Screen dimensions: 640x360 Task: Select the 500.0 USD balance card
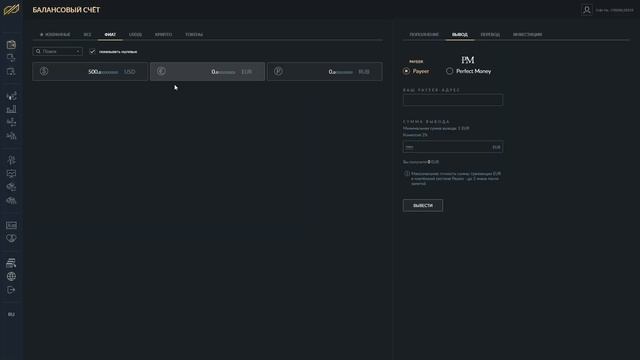point(90,71)
